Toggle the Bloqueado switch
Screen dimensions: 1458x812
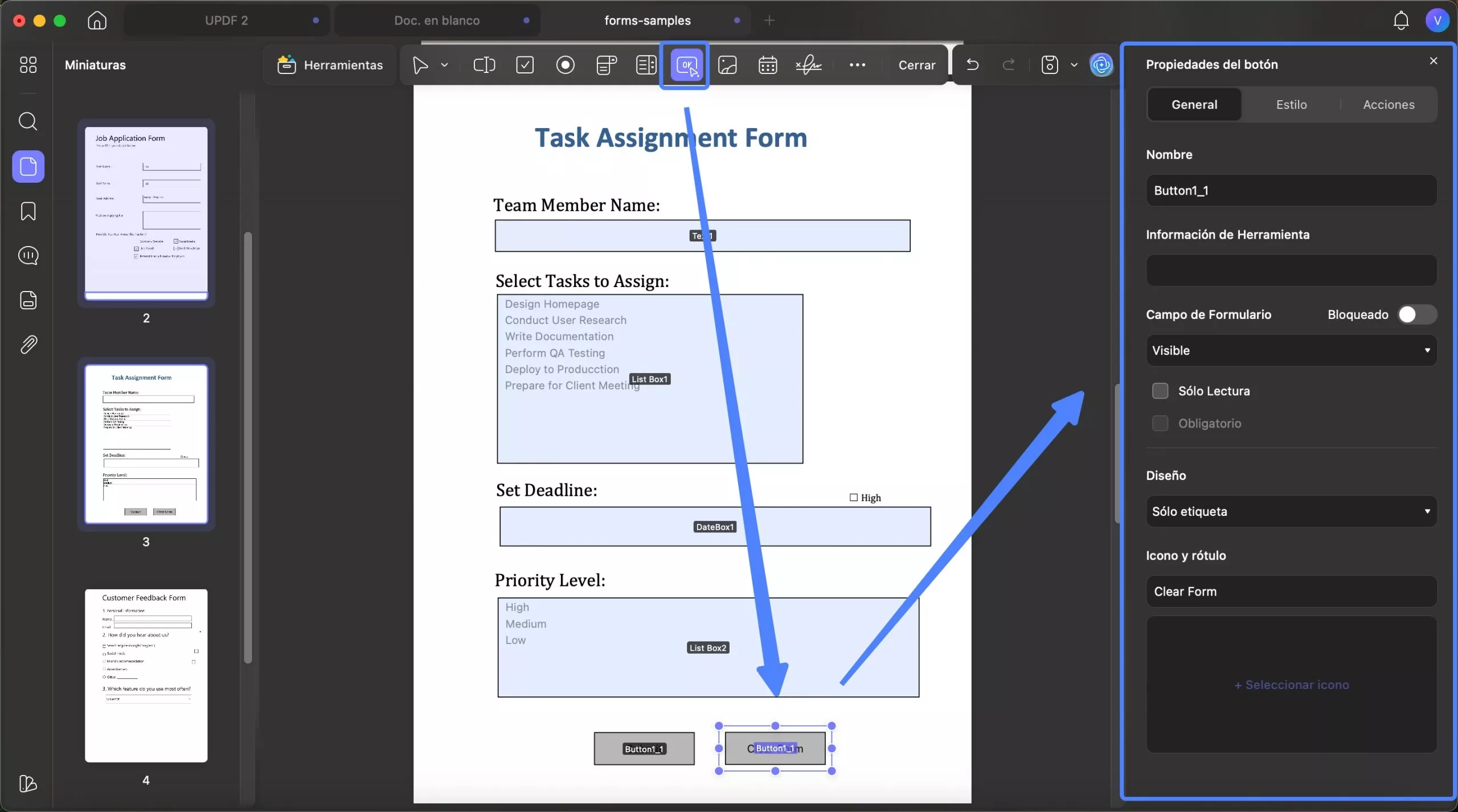1417,314
